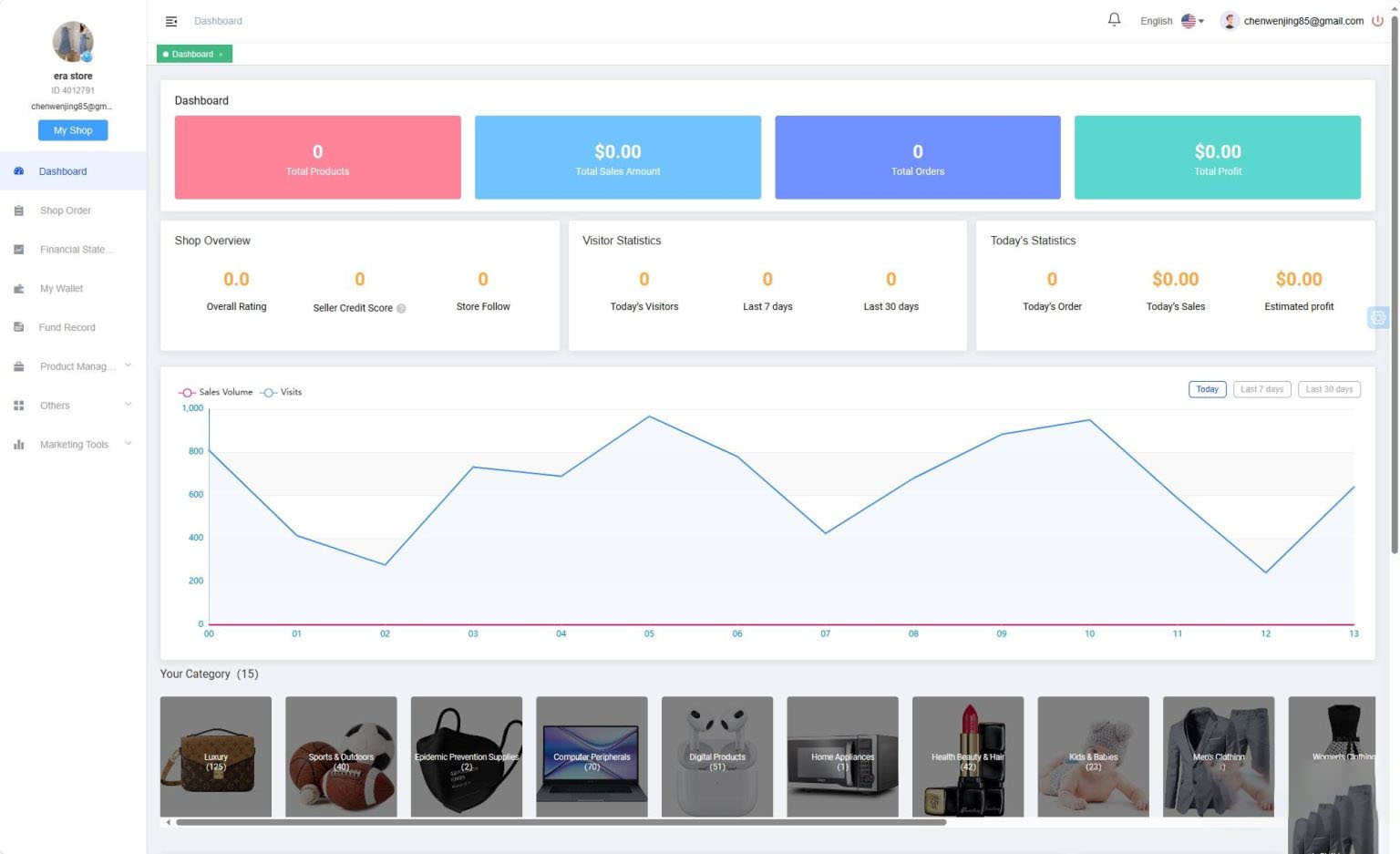The image size is (1400, 854).
Task: Toggle Sales Volume series in chart legend
Action: (215, 392)
